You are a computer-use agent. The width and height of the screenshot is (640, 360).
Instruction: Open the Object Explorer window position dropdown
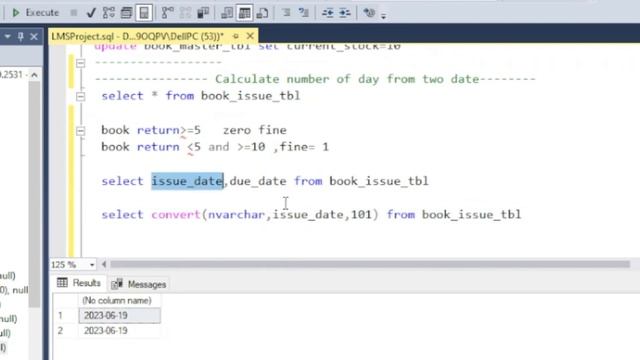(7, 37)
